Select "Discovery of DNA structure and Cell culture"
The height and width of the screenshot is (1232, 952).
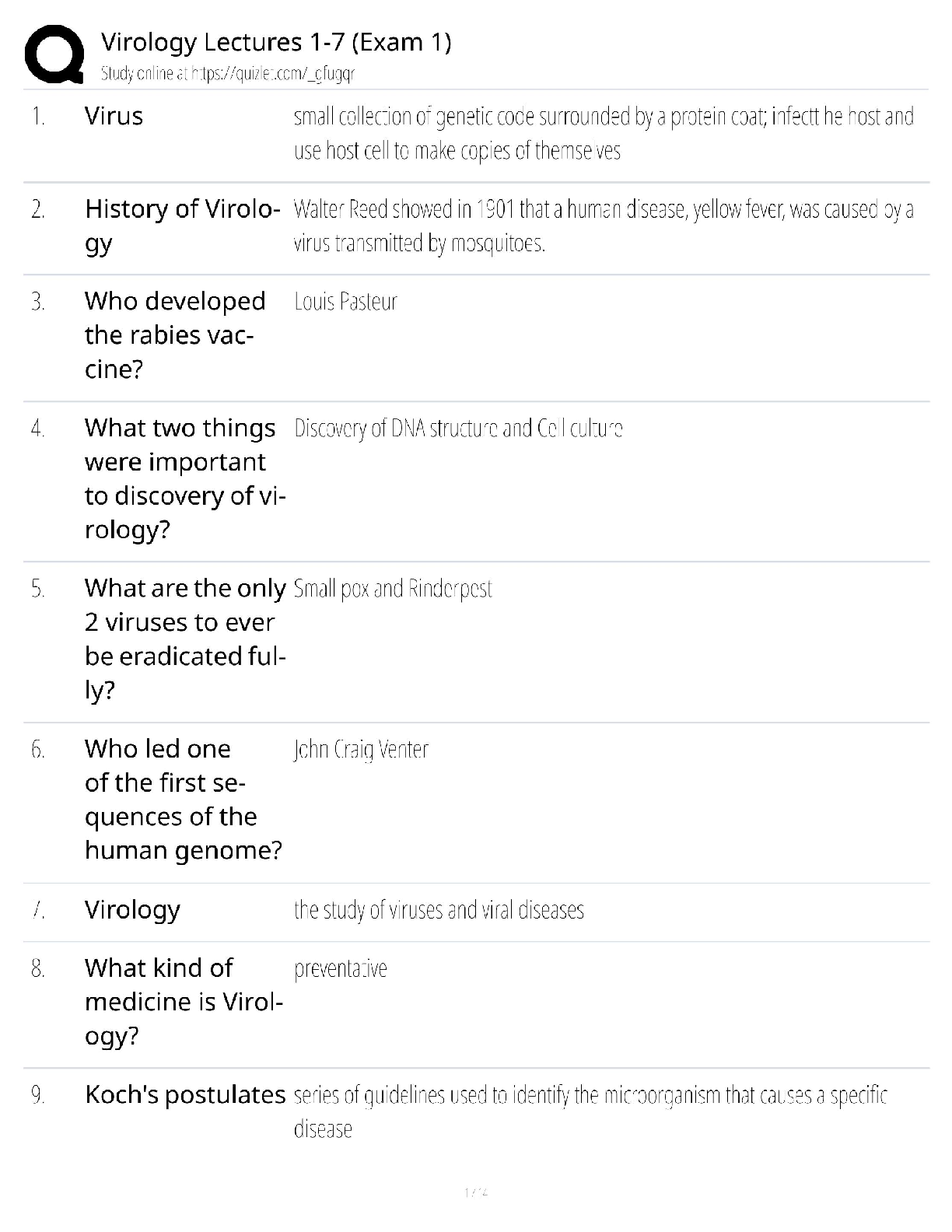pos(458,429)
